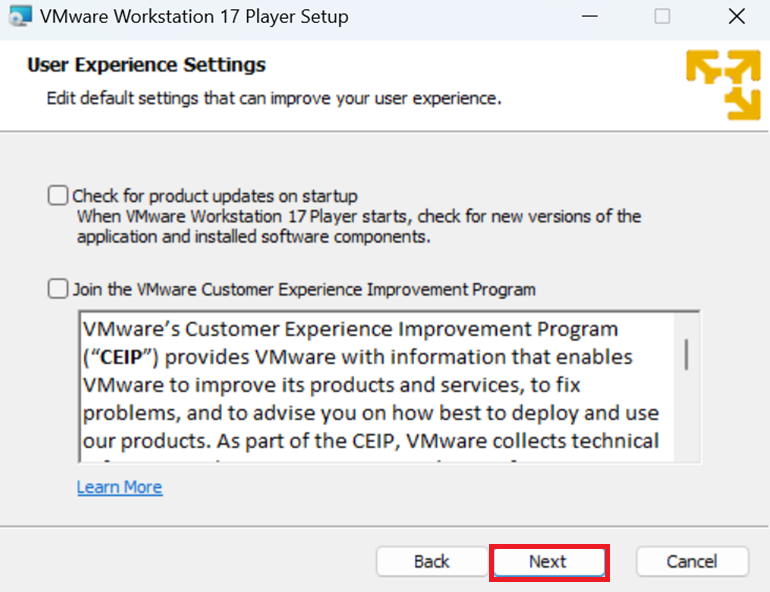Open the Learn More link
Image resolution: width=770 pixels, height=592 pixels.
(x=119, y=487)
